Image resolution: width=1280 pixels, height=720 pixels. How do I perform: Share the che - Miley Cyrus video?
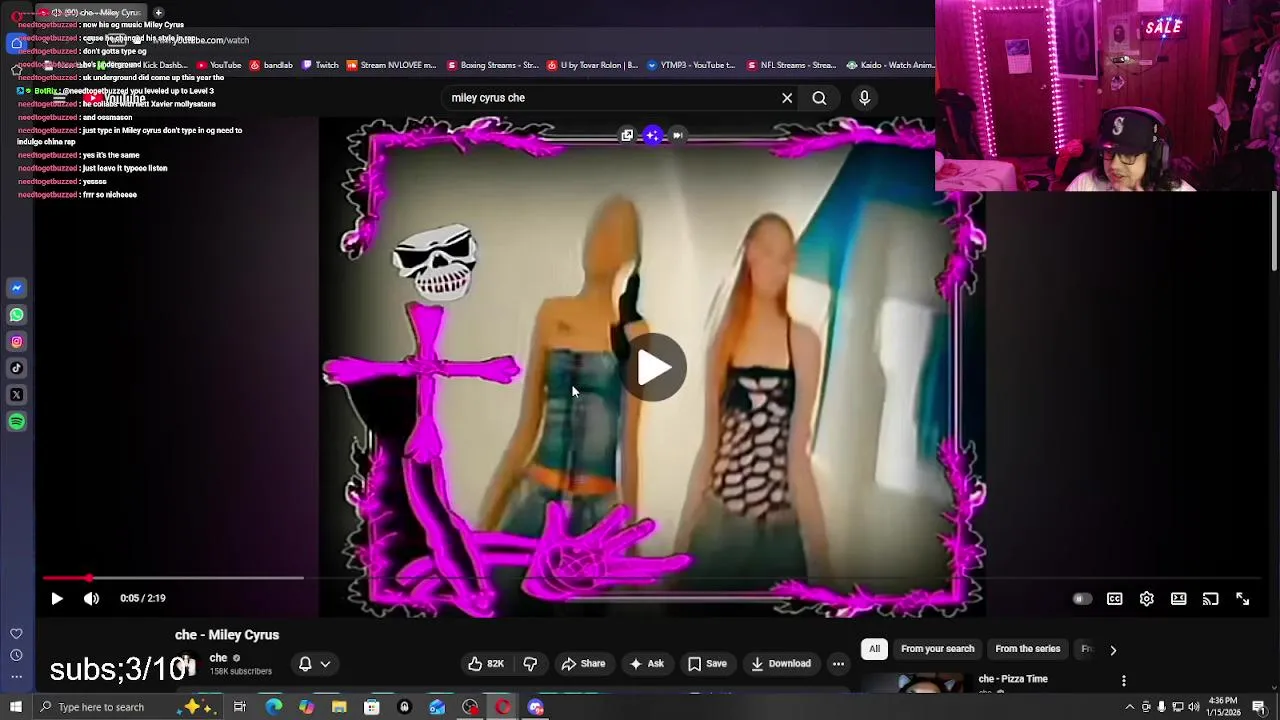pyautogui.click(x=583, y=664)
